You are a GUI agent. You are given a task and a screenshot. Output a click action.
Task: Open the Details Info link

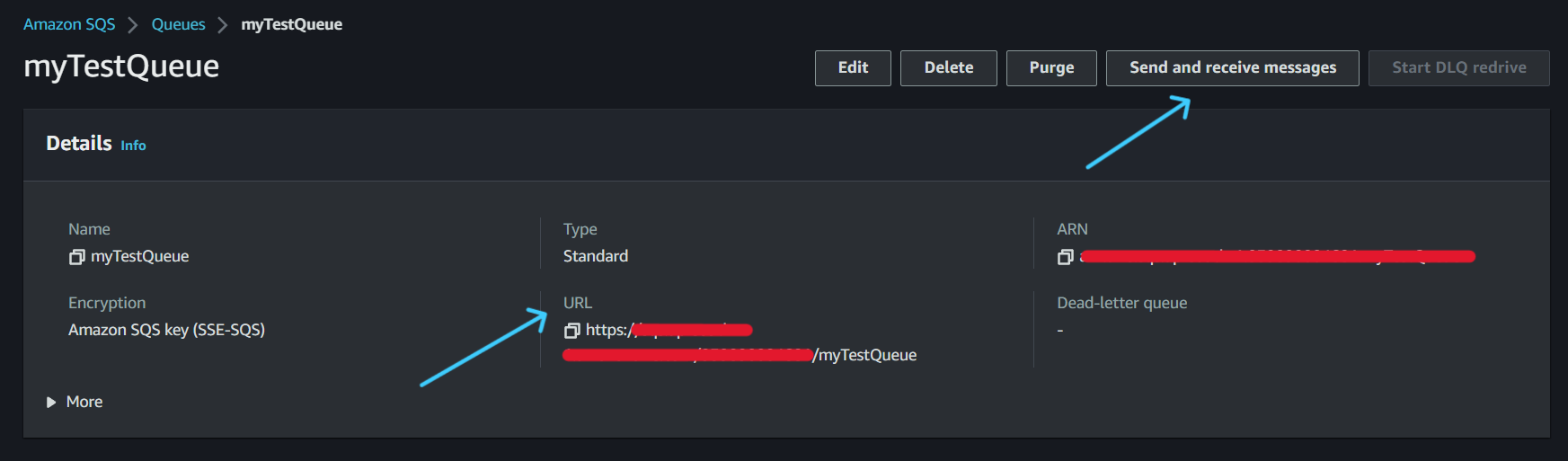(x=133, y=146)
